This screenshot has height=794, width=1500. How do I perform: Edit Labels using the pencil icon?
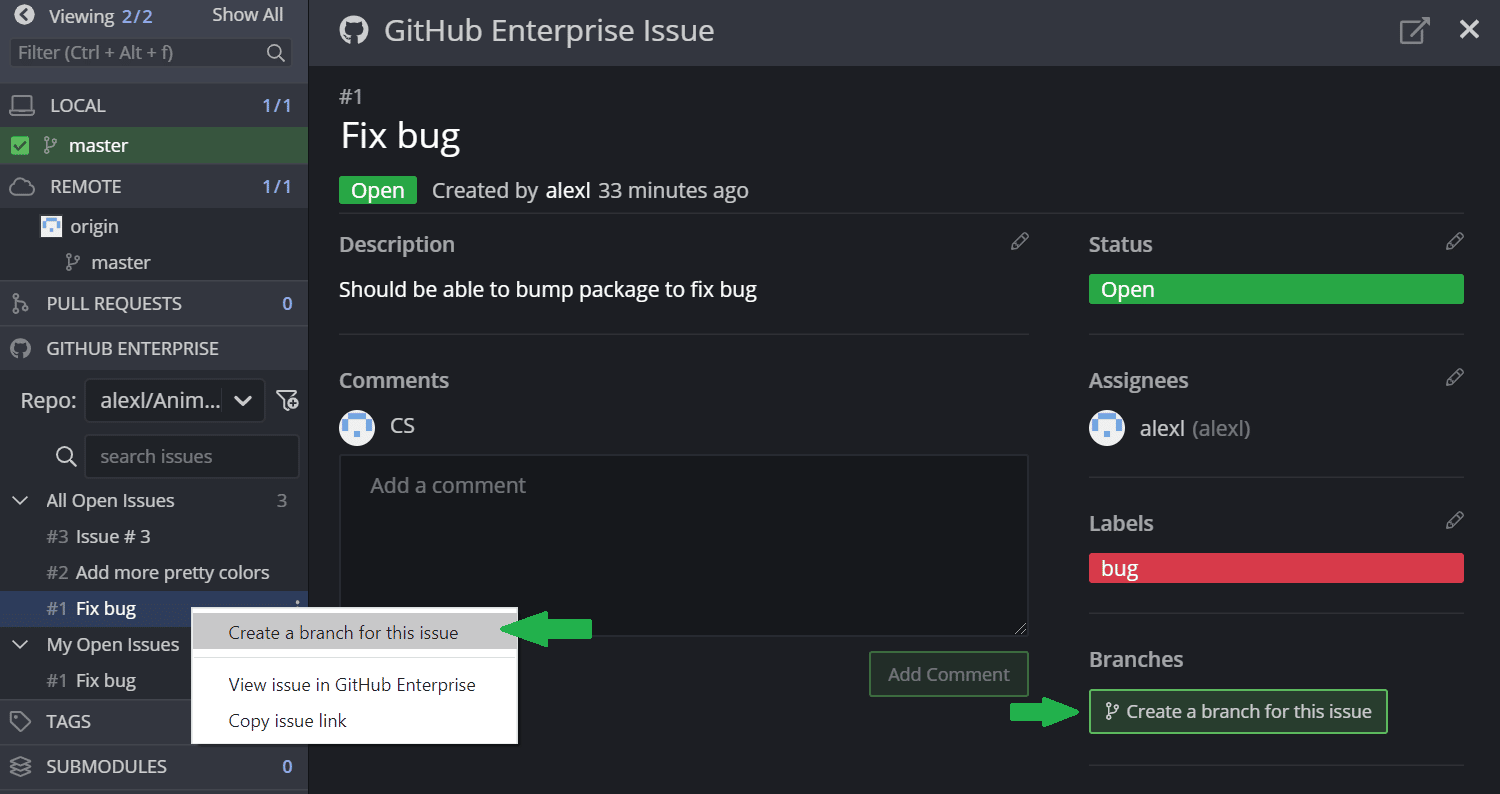pos(1454,521)
